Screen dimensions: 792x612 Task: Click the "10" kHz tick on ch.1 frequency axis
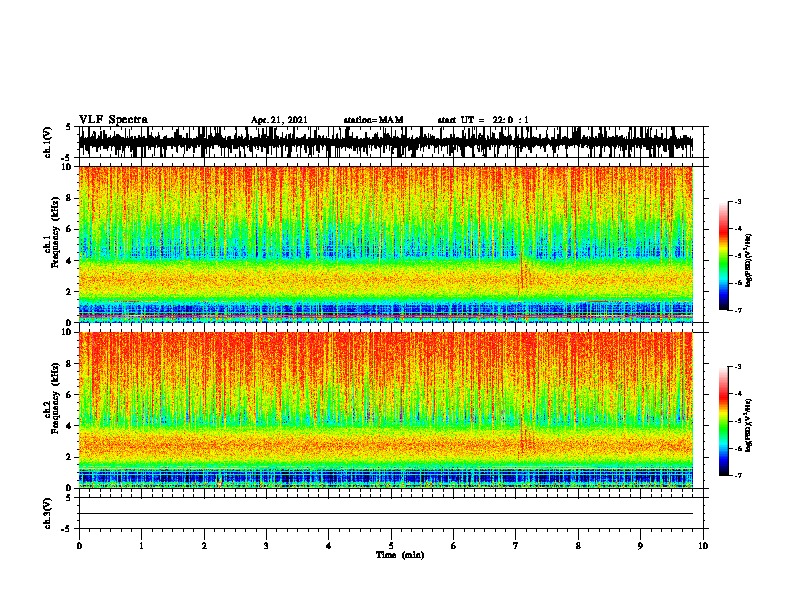pos(67,167)
